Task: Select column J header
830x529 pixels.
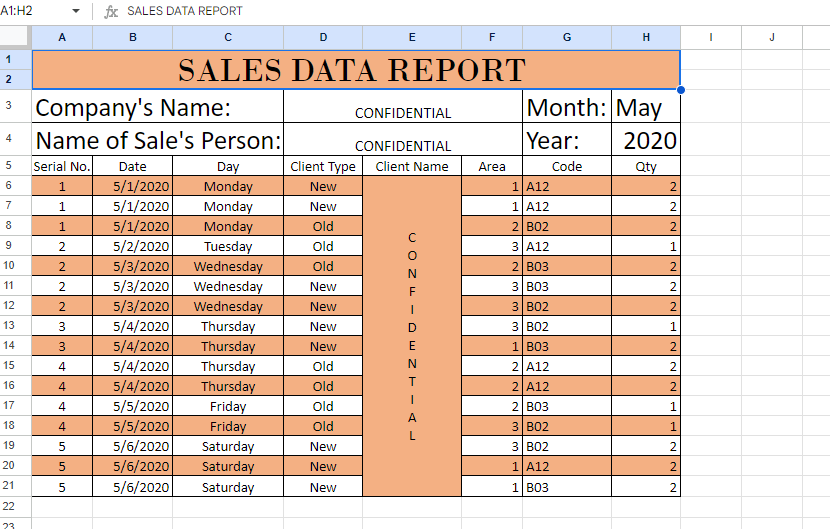Action: [772, 37]
